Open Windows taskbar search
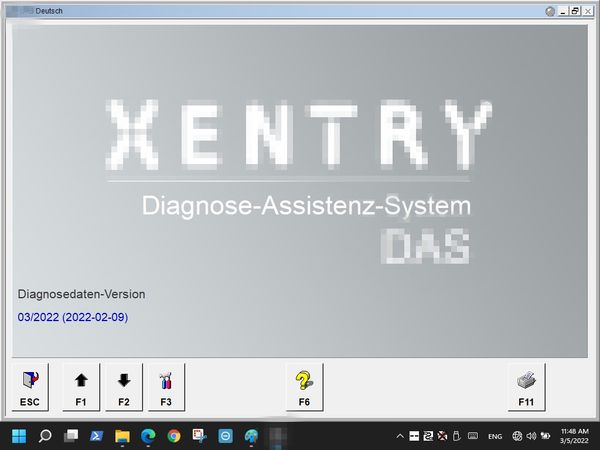This screenshot has height=450, width=600. coord(45,436)
